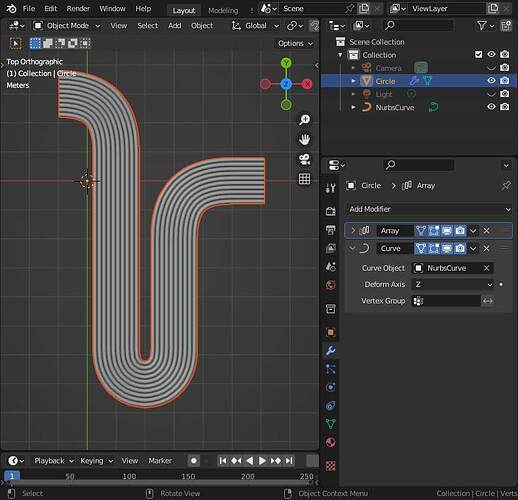The image size is (518, 500).
Task: Toggle Curve modifier viewport display
Action: coord(447,248)
